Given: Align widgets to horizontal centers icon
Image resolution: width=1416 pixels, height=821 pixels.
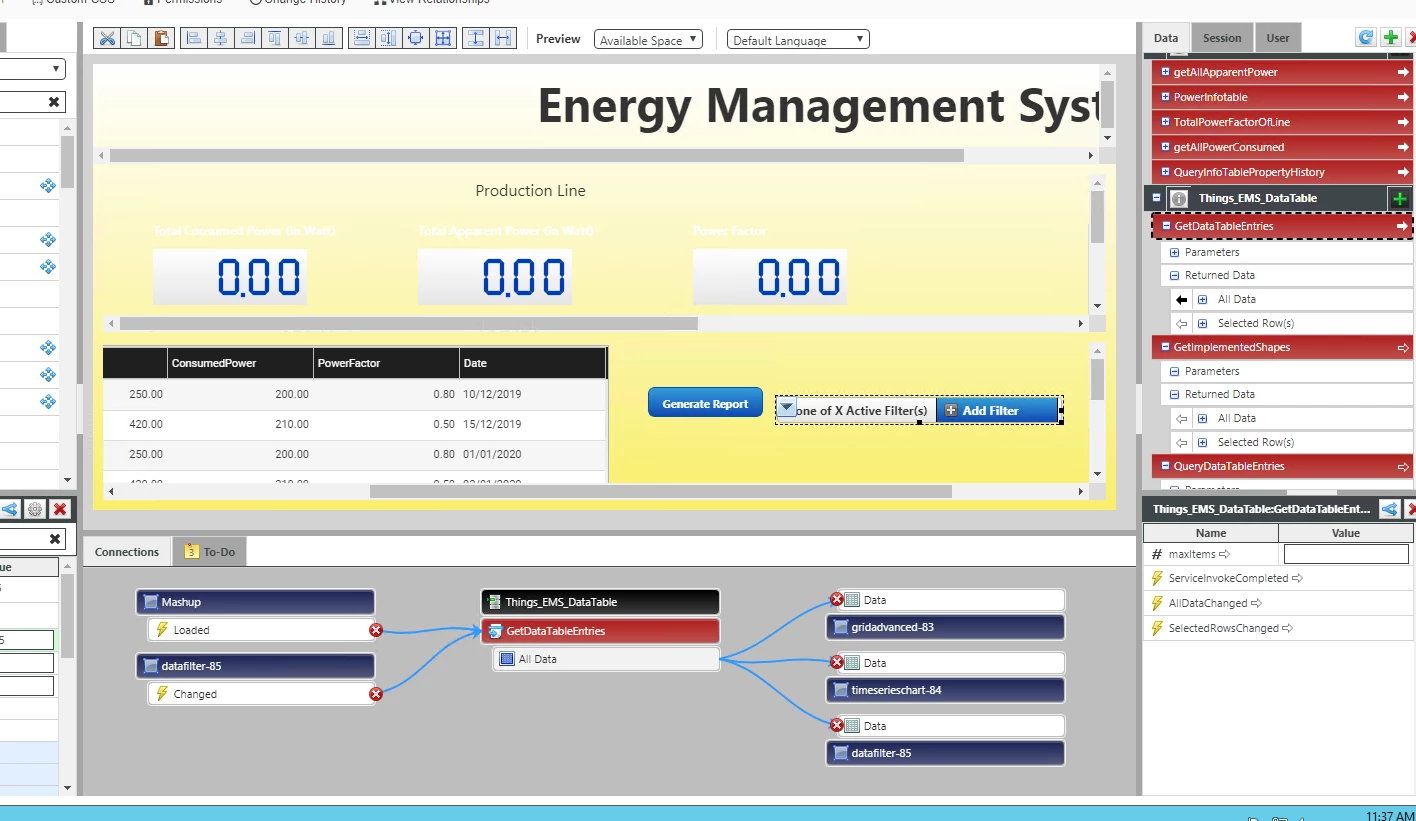Looking at the screenshot, I should pos(221,39).
